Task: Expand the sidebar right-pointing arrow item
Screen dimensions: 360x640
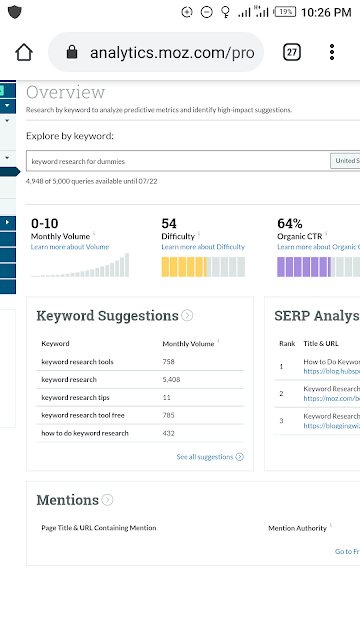Action: [7, 222]
